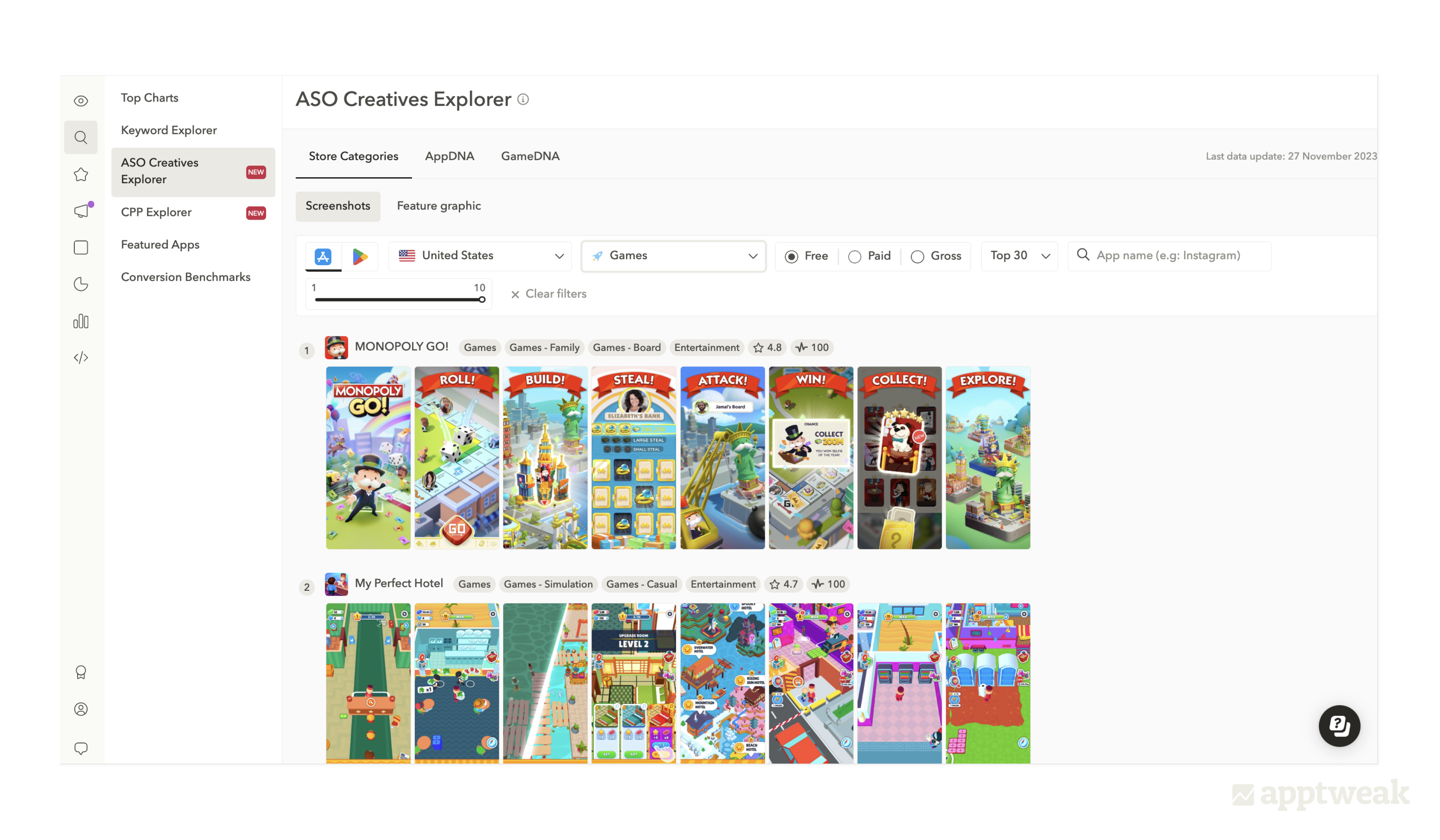Image resolution: width=1440 pixels, height=840 pixels.
Task: Click the power score 100 badge for MONOPOLY GO!
Action: (x=812, y=348)
